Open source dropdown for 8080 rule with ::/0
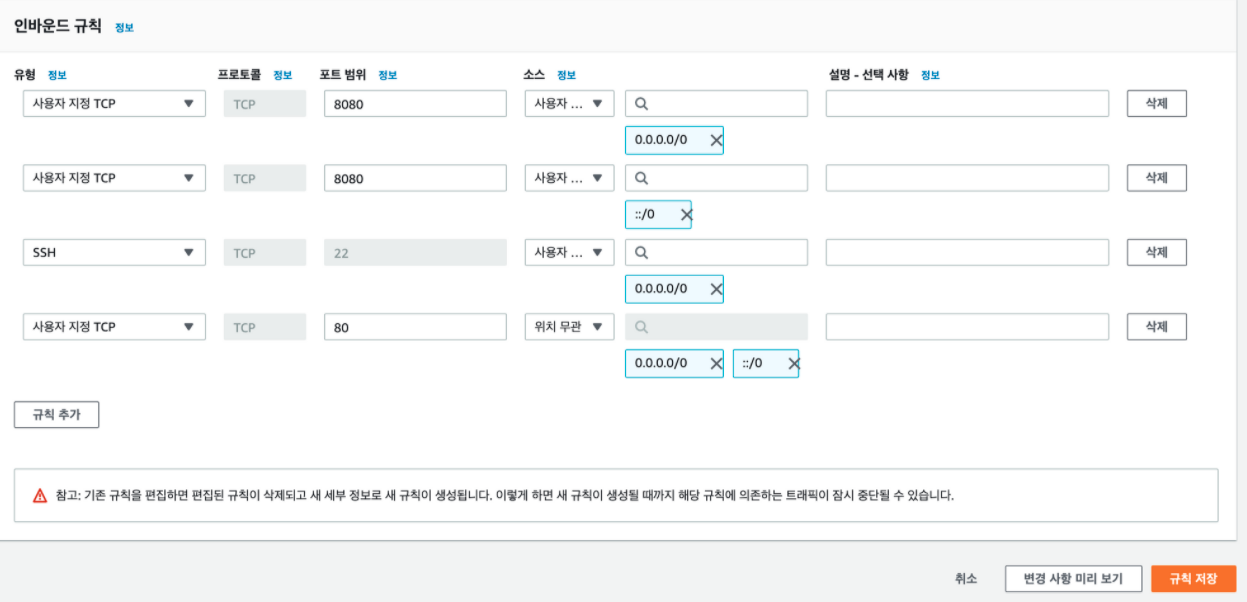 tap(569, 178)
